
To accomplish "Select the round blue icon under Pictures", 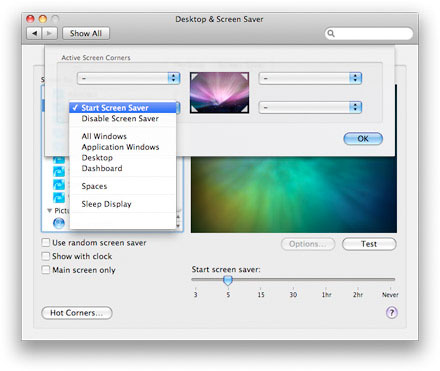I will (x=59, y=223).
